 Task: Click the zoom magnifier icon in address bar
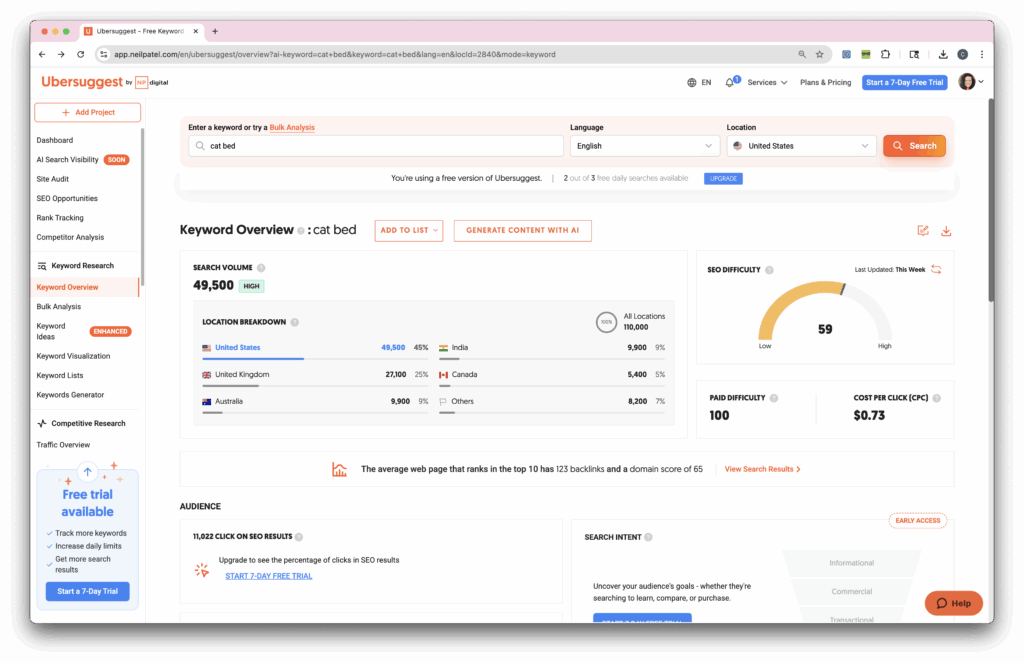[802, 55]
